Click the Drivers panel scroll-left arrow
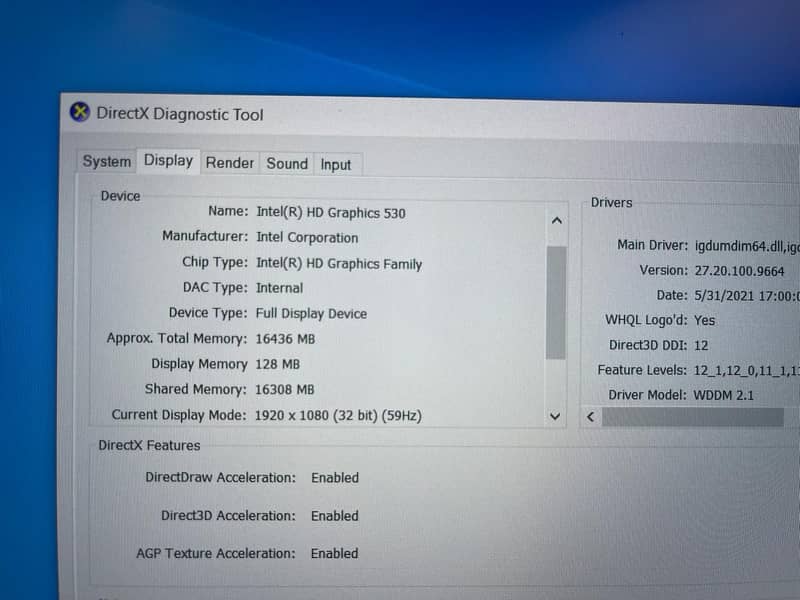Viewport: 800px width, 600px height. pos(590,417)
